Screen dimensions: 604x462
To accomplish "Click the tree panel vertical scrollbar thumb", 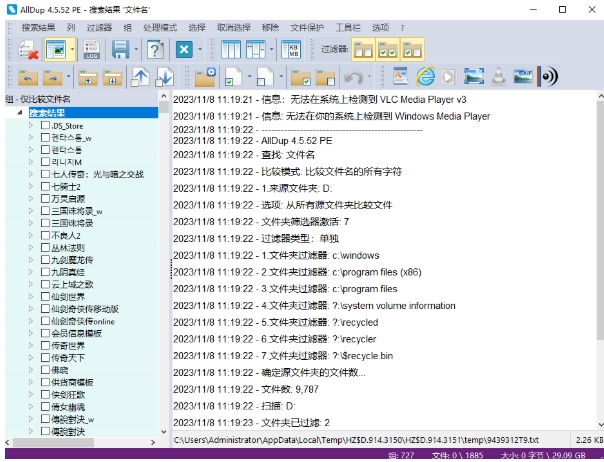I will [164, 107].
